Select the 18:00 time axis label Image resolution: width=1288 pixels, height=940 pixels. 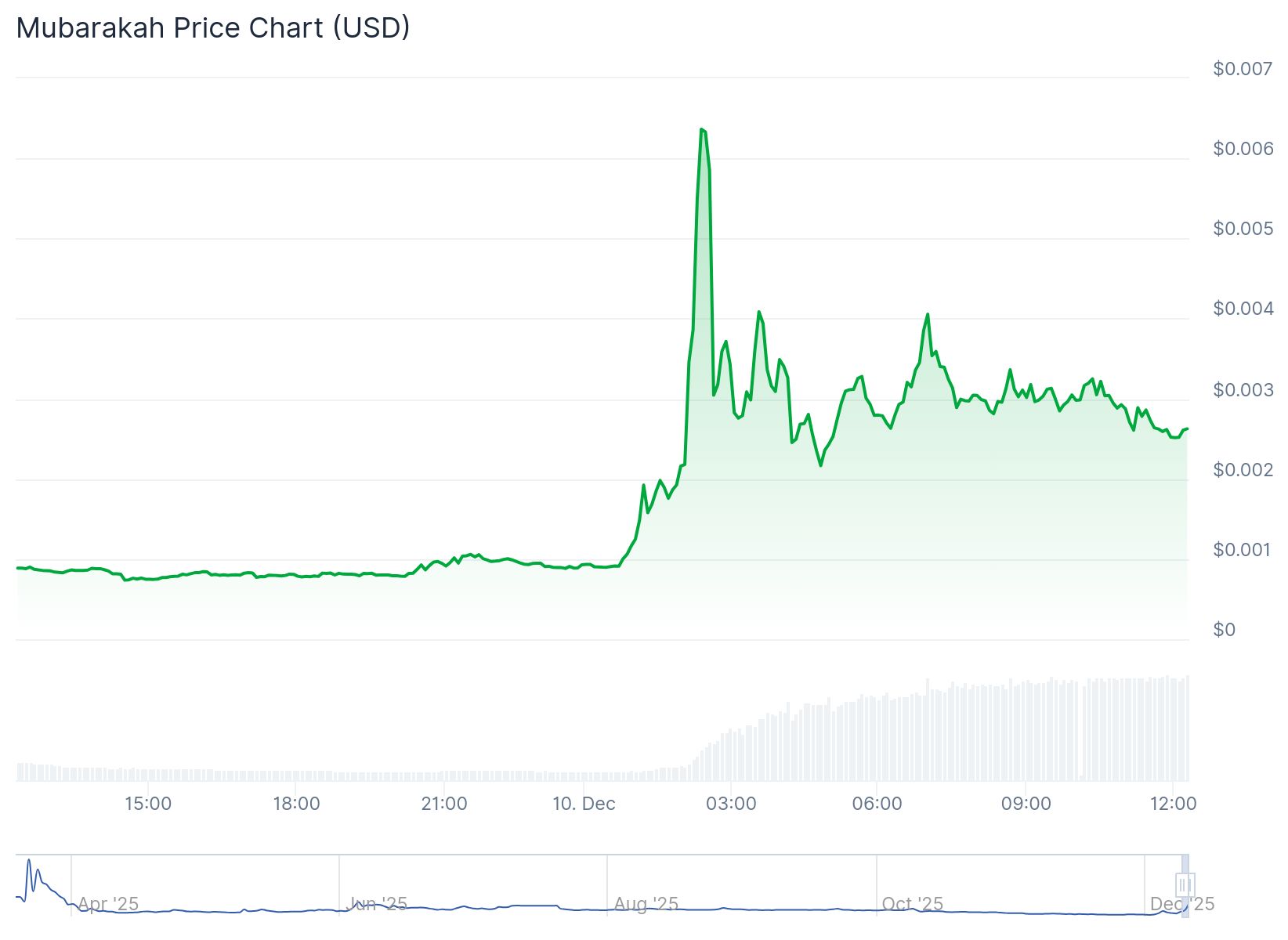pyautogui.click(x=296, y=804)
